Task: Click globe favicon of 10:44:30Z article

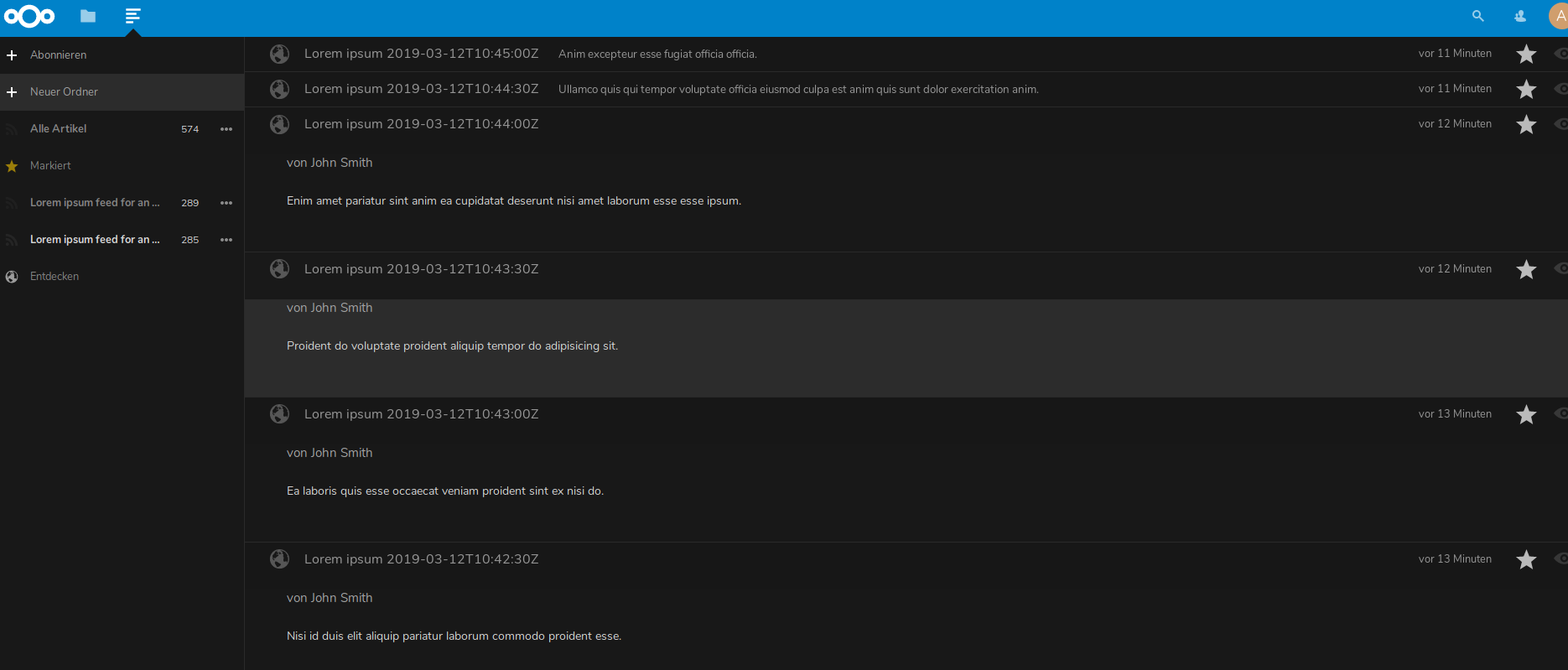Action: (279, 89)
